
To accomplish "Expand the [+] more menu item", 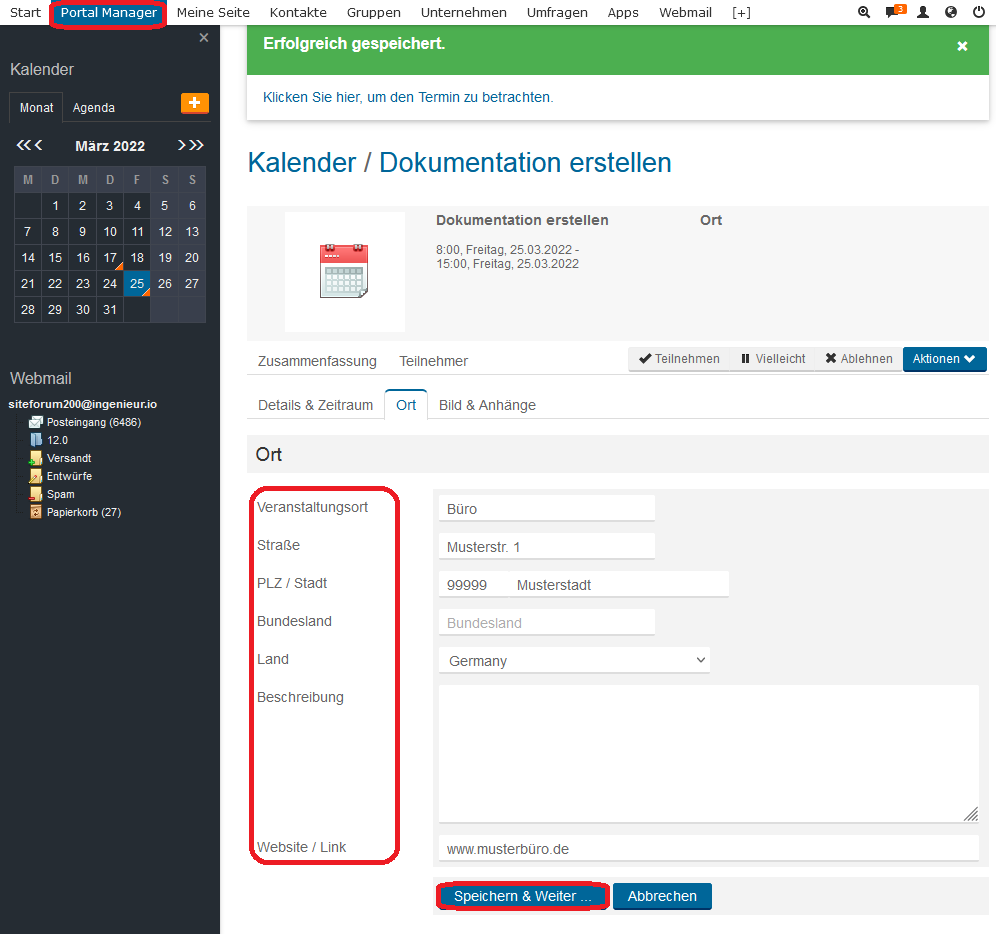I will (741, 13).
